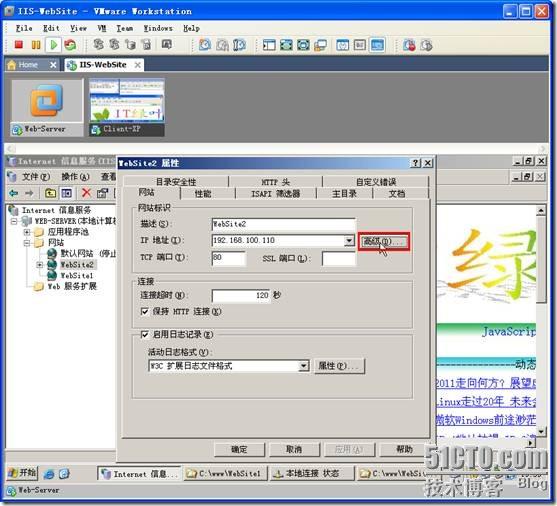Screen dimensions: 557x506
Task: Switch to the 目录安全性 tab
Action: coord(176,182)
